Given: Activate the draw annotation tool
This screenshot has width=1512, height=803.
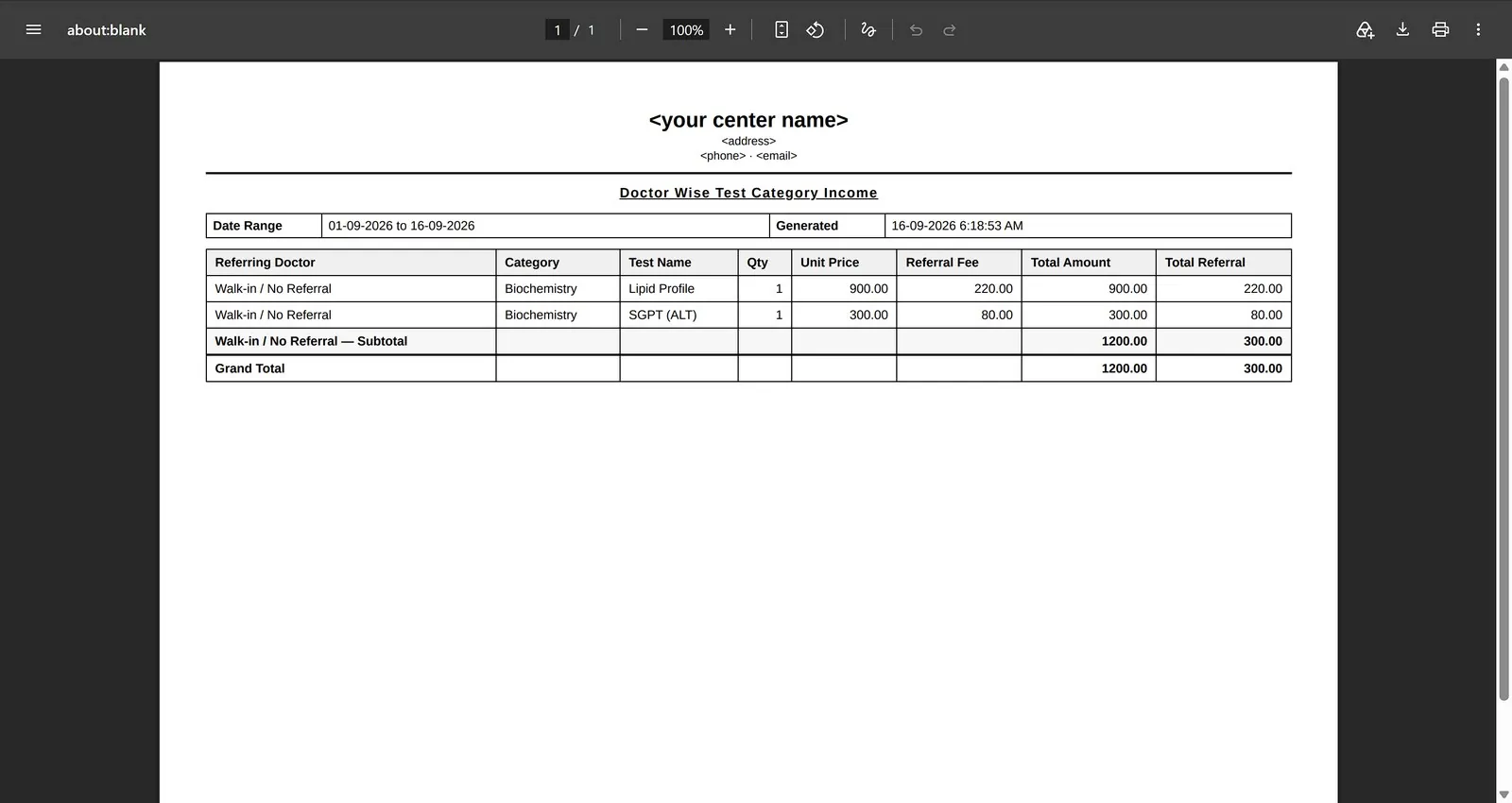Looking at the screenshot, I should pyautogui.click(x=868, y=29).
